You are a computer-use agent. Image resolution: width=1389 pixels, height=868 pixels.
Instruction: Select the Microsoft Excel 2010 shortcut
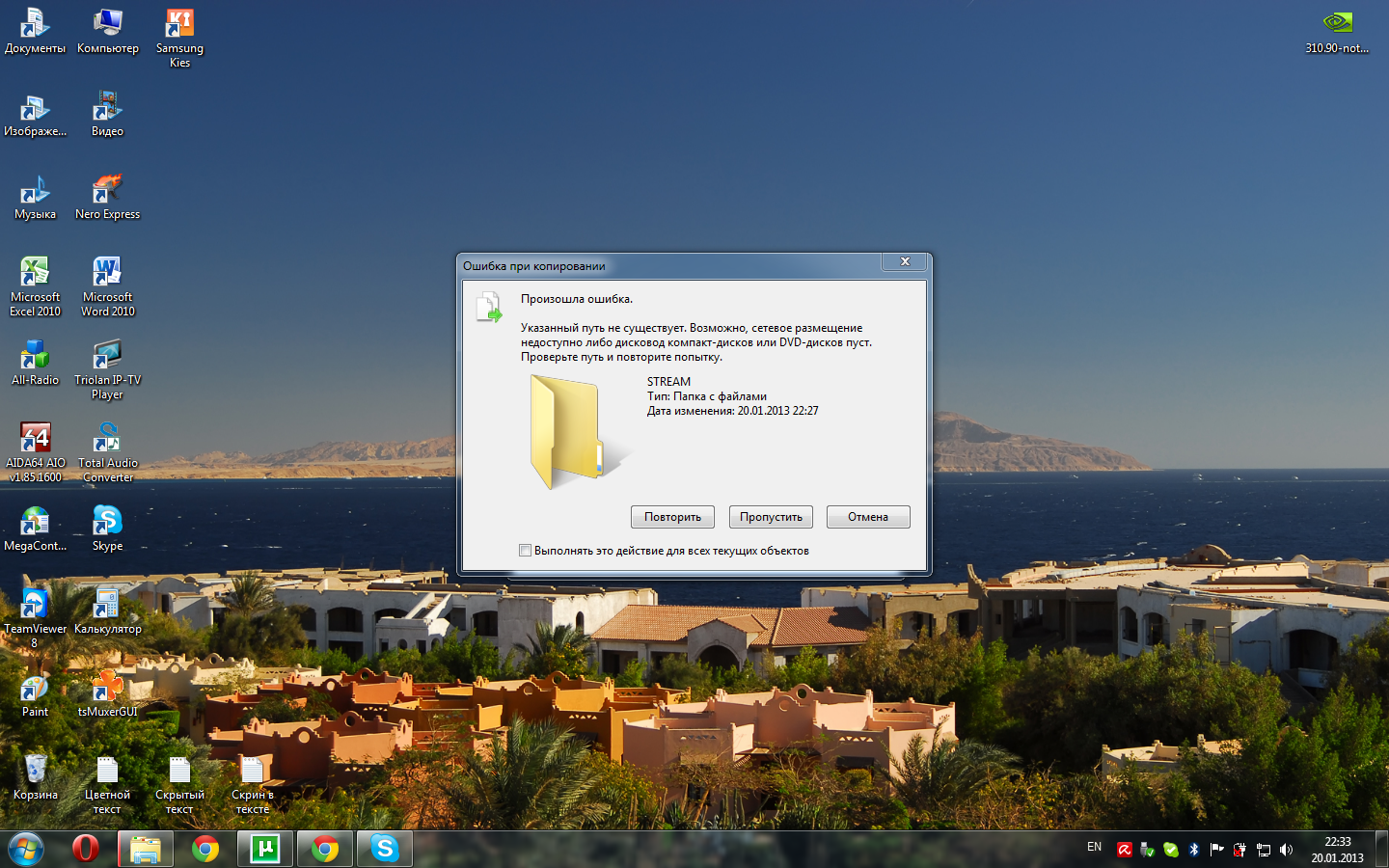click(x=36, y=287)
